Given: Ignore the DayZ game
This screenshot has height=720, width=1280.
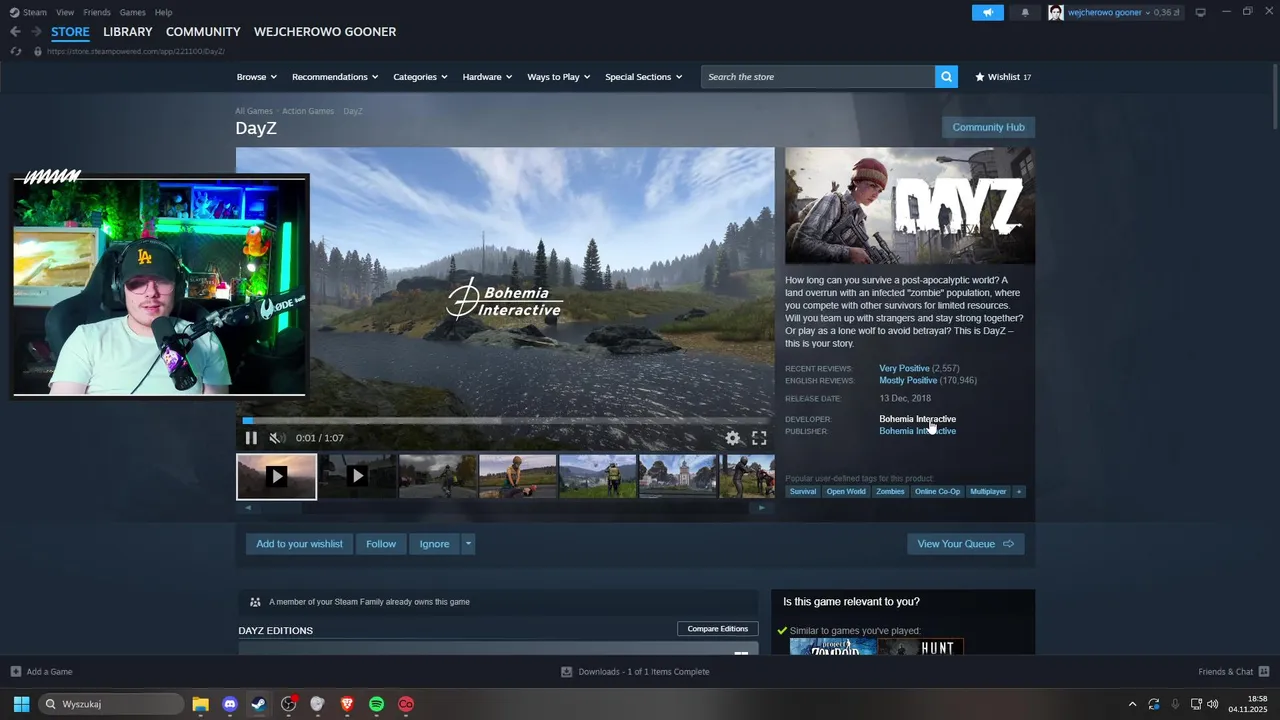Looking at the screenshot, I should 434,544.
